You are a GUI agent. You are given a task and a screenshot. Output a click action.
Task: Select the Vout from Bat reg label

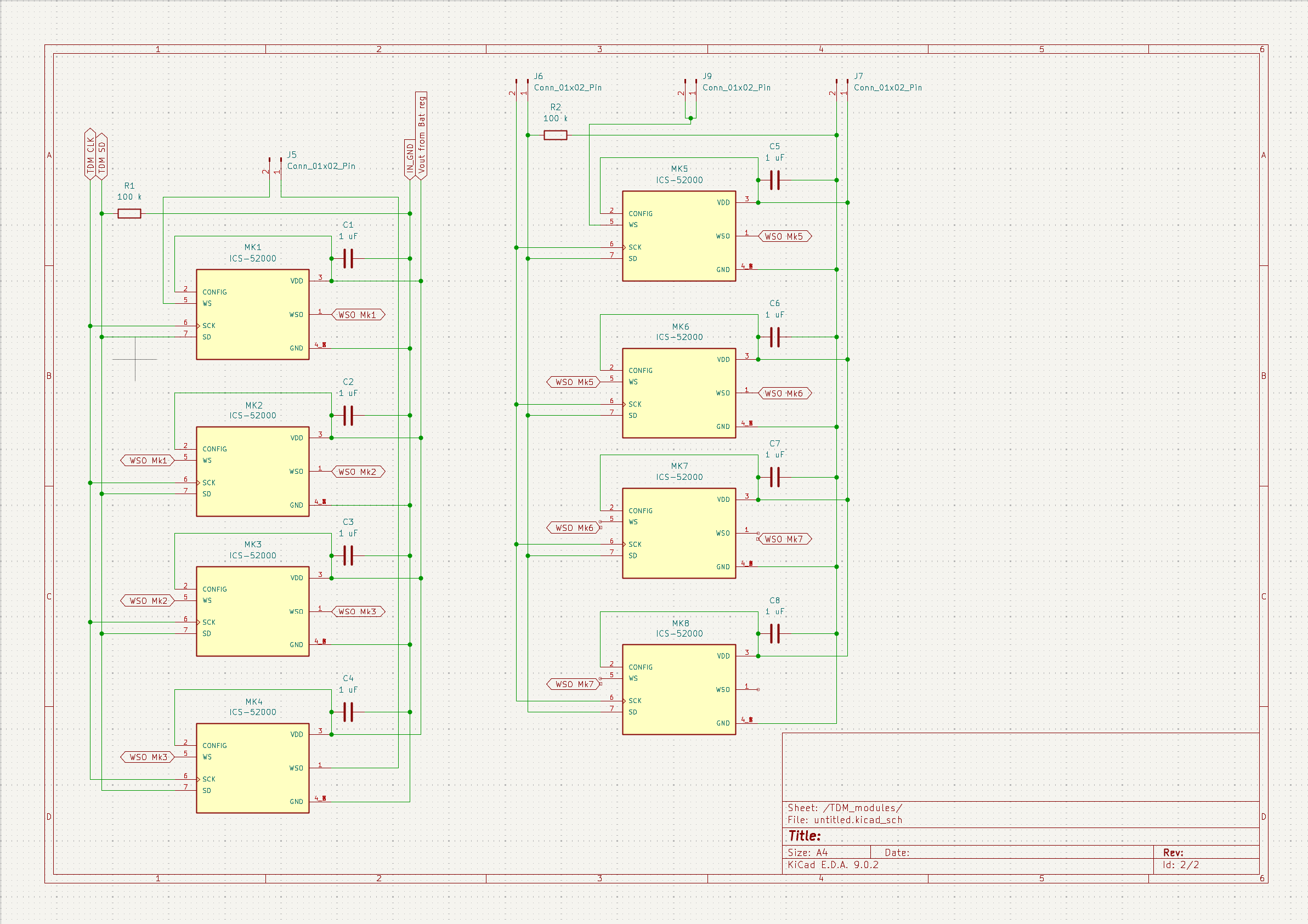point(421,135)
